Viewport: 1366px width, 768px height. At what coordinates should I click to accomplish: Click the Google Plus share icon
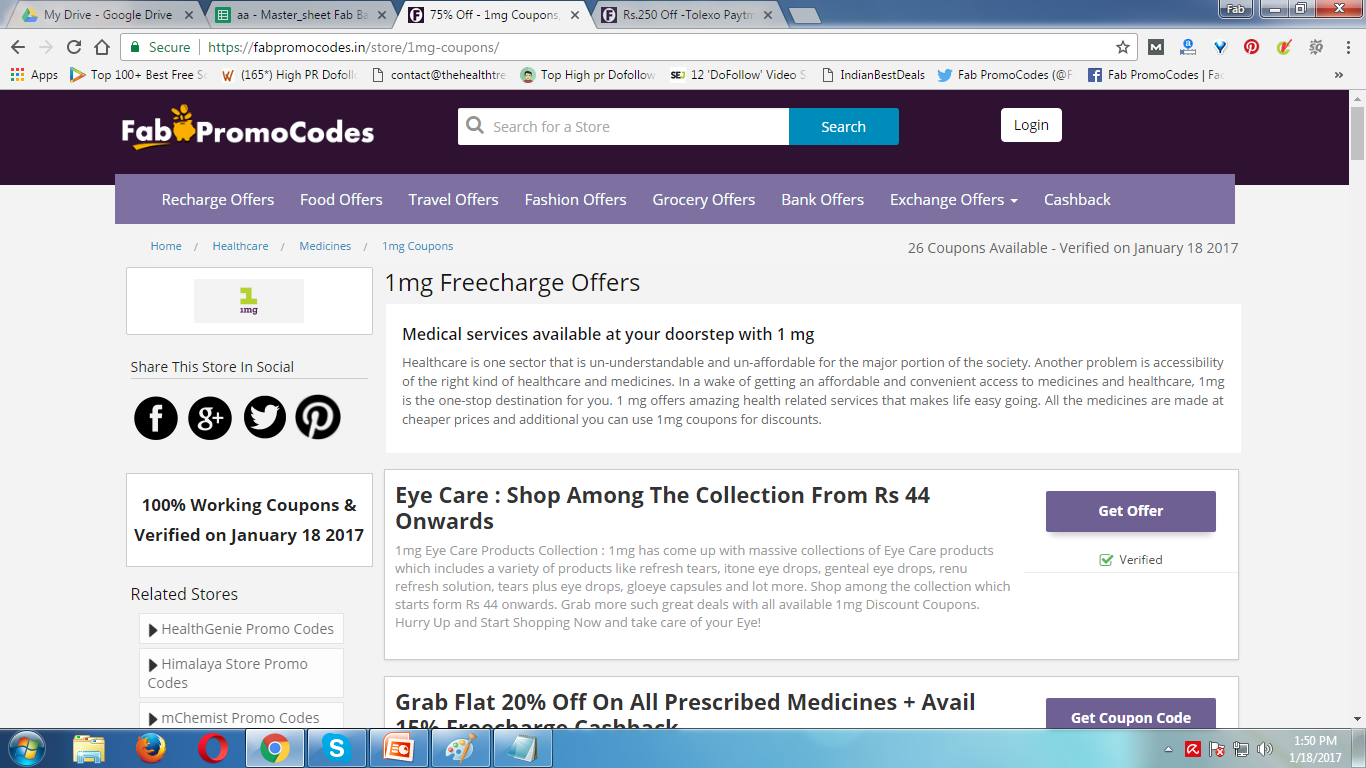(210, 417)
